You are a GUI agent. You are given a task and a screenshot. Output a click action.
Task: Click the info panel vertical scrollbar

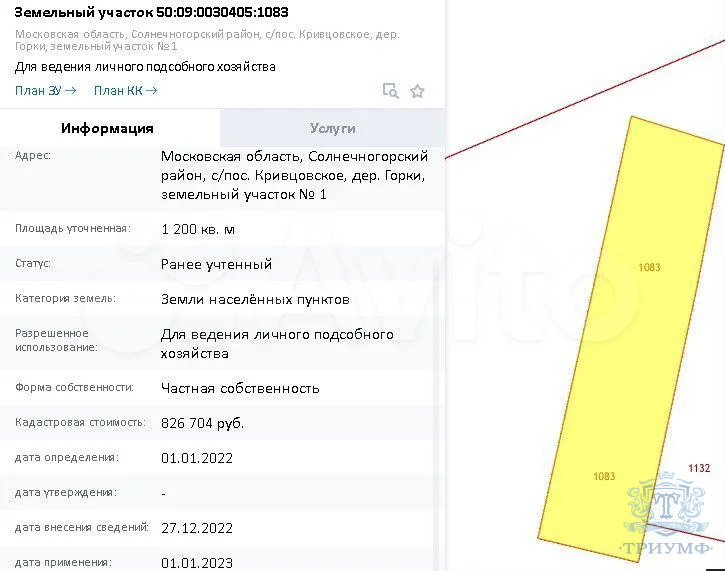pos(440,350)
